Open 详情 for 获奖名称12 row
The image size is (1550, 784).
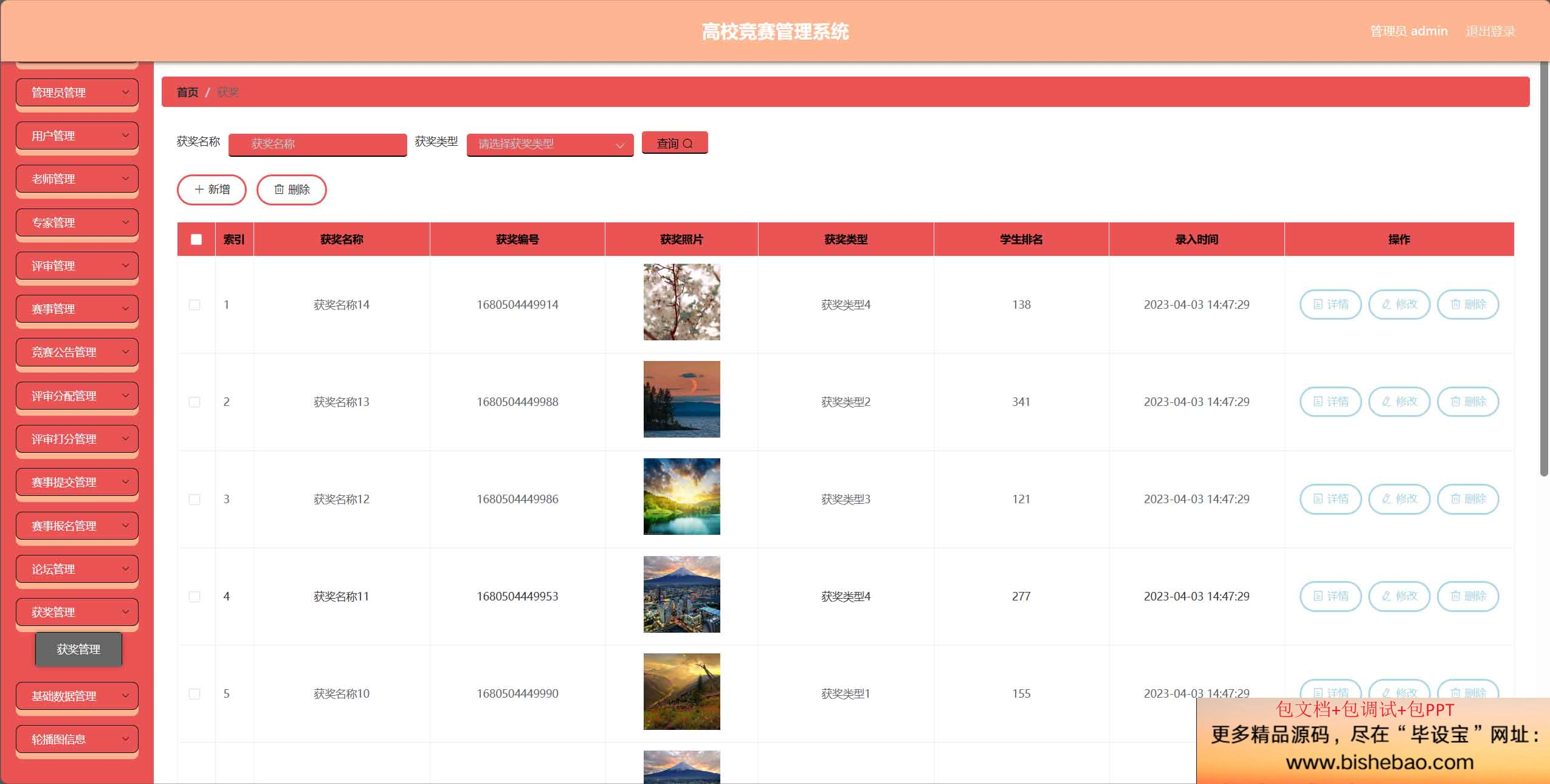(x=1330, y=499)
